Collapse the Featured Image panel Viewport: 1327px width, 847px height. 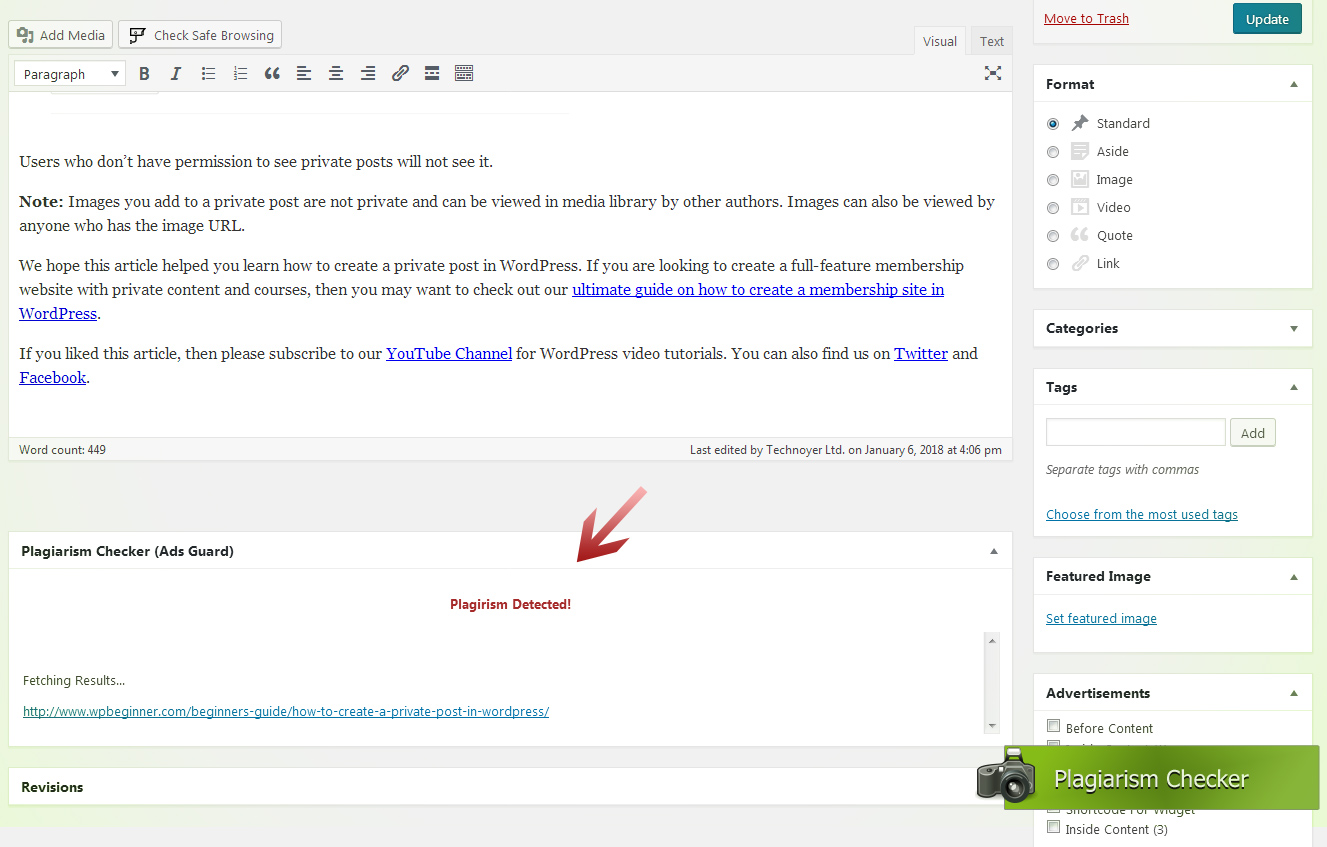(x=1294, y=576)
